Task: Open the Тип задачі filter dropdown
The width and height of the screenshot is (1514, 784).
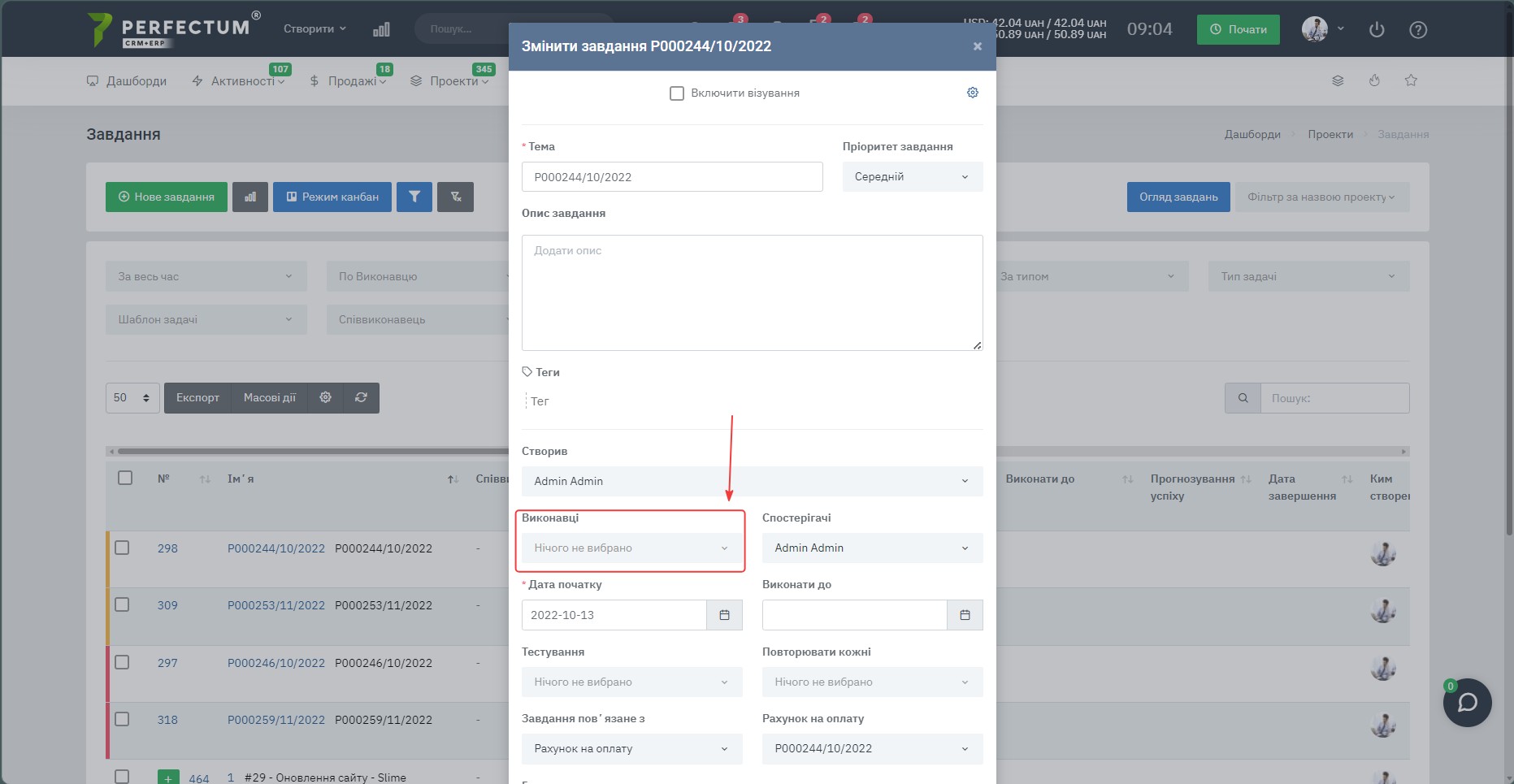Action: 1309,276
